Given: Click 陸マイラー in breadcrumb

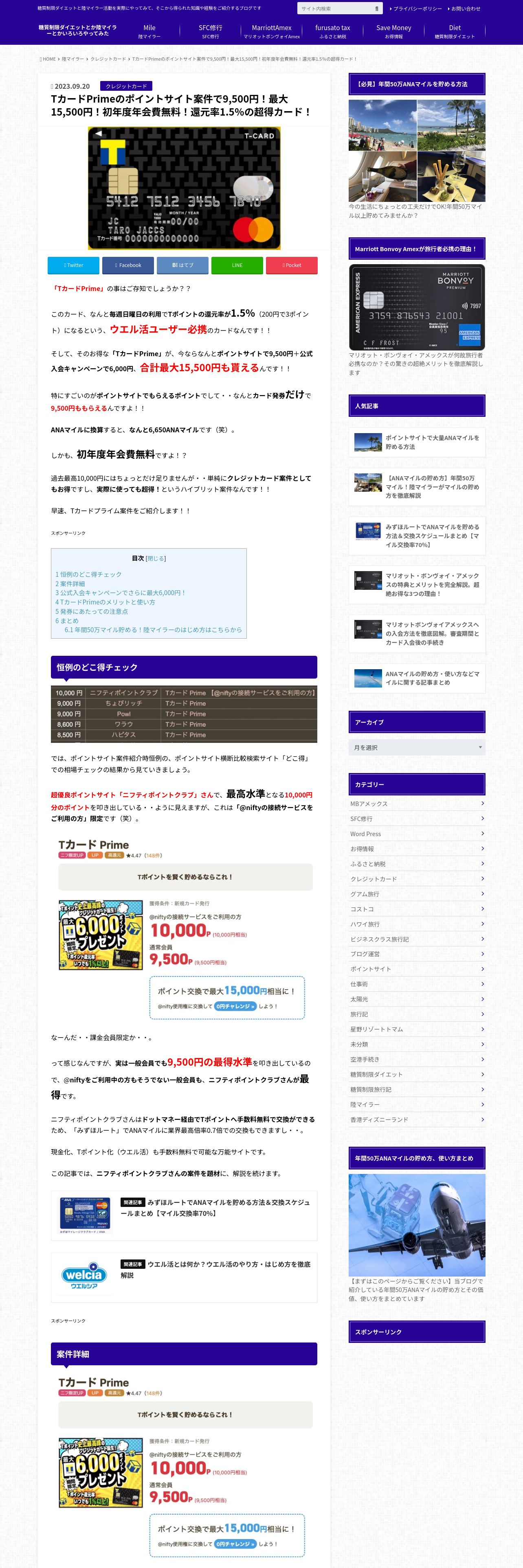Looking at the screenshot, I should 73,59.
